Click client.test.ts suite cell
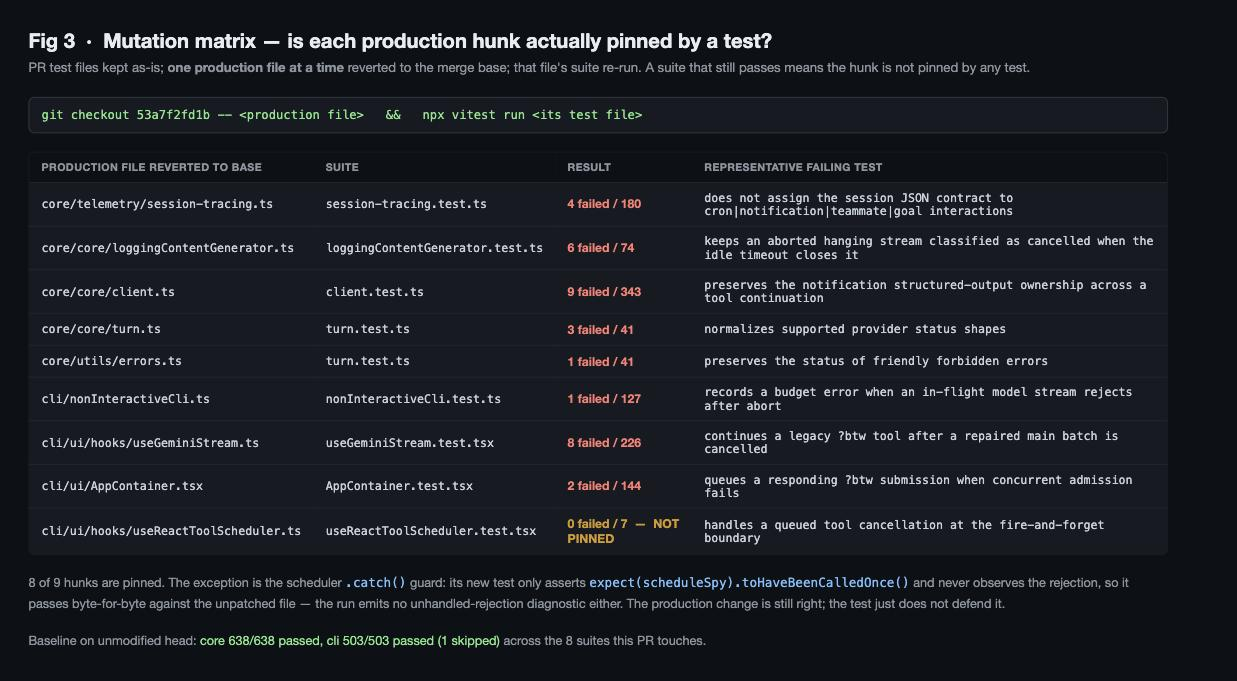 point(374,292)
